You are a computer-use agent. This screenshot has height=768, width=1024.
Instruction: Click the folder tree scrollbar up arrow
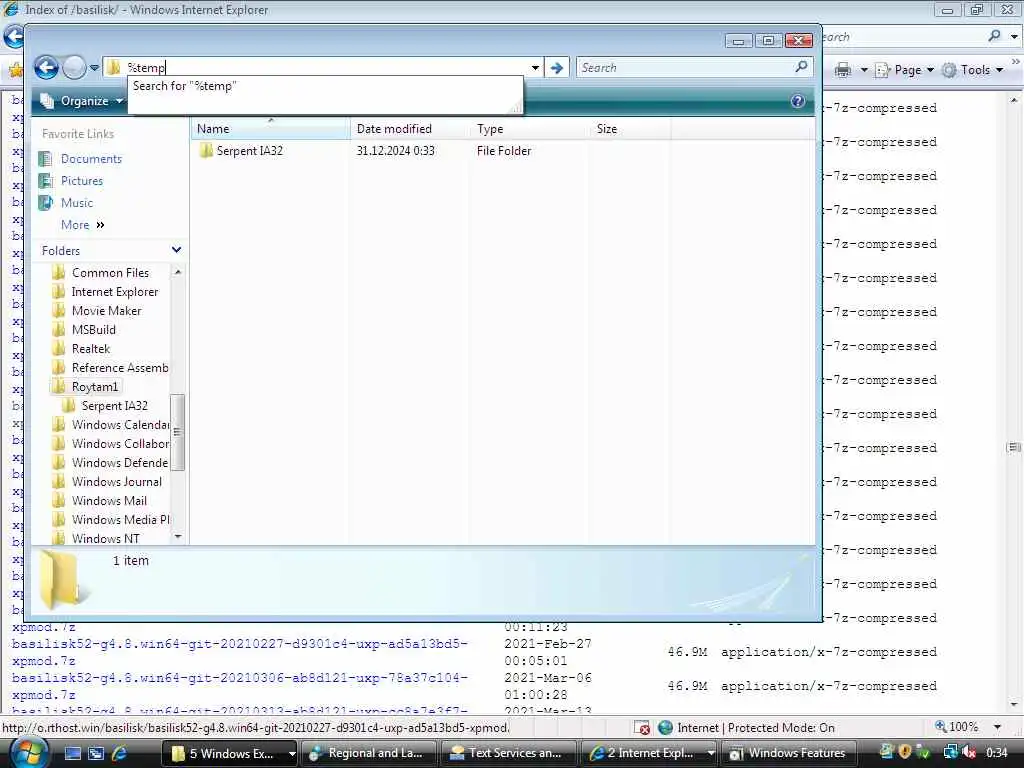pos(178,272)
